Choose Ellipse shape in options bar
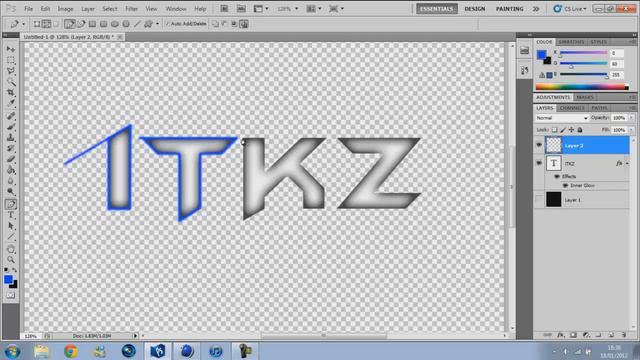Viewport: 640px width, 360px height. point(115,24)
